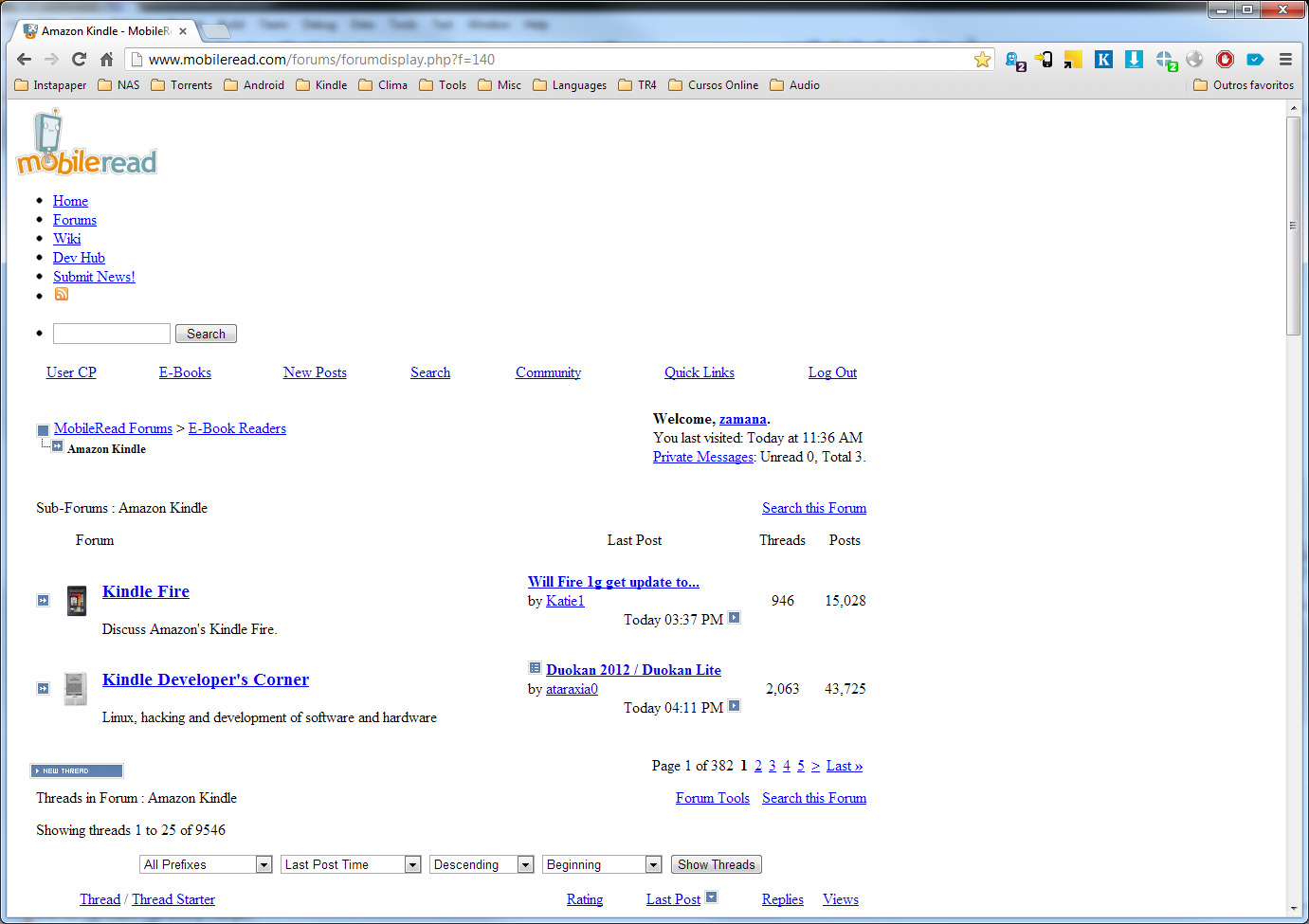Click the Show Threads button
1309x924 pixels.
tap(717, 864)
